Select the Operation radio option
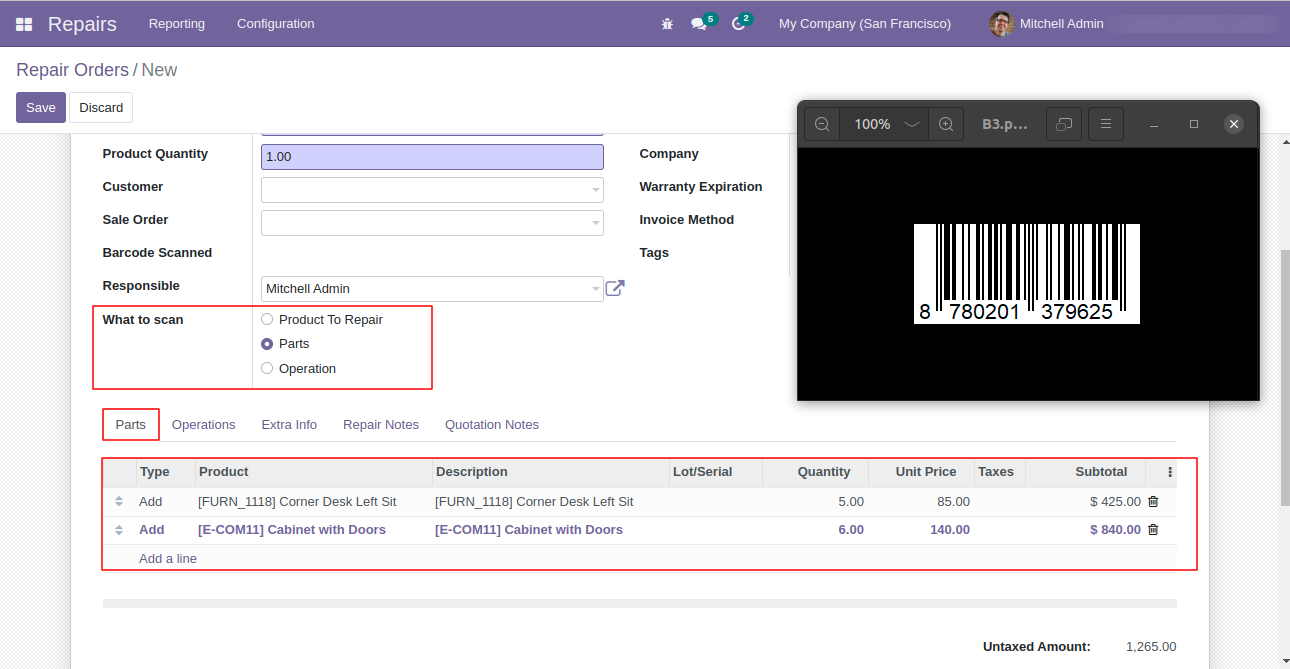This screenshot has width=1290, height=669. coord(267,369)
